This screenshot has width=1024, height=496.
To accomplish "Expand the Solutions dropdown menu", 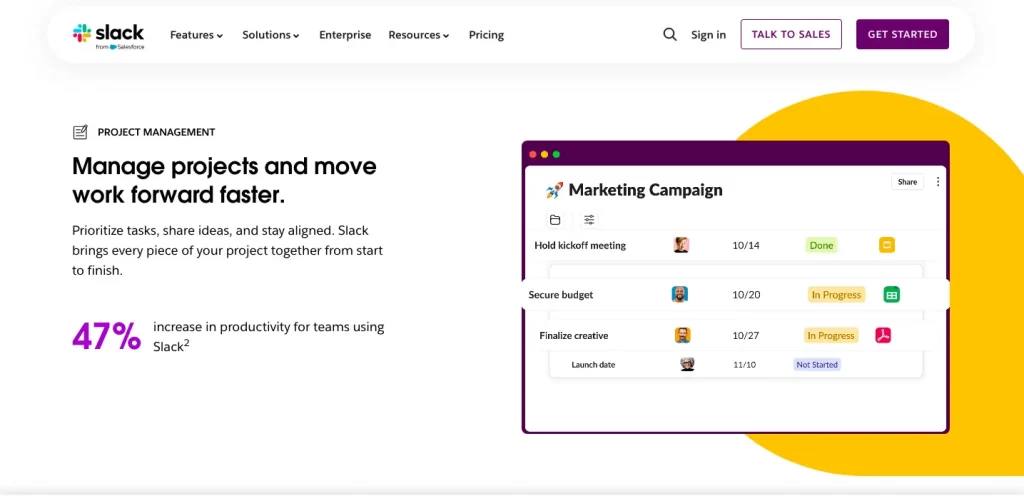I will pos(271,35).
